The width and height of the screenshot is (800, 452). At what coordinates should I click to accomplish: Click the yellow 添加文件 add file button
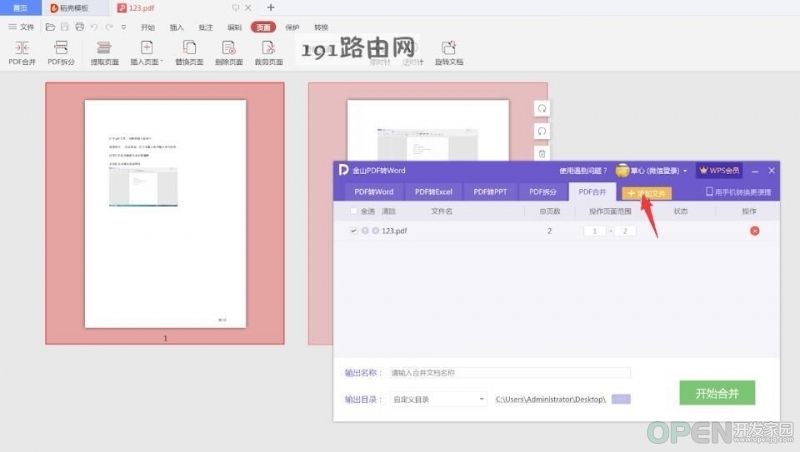tap(646, 193)
